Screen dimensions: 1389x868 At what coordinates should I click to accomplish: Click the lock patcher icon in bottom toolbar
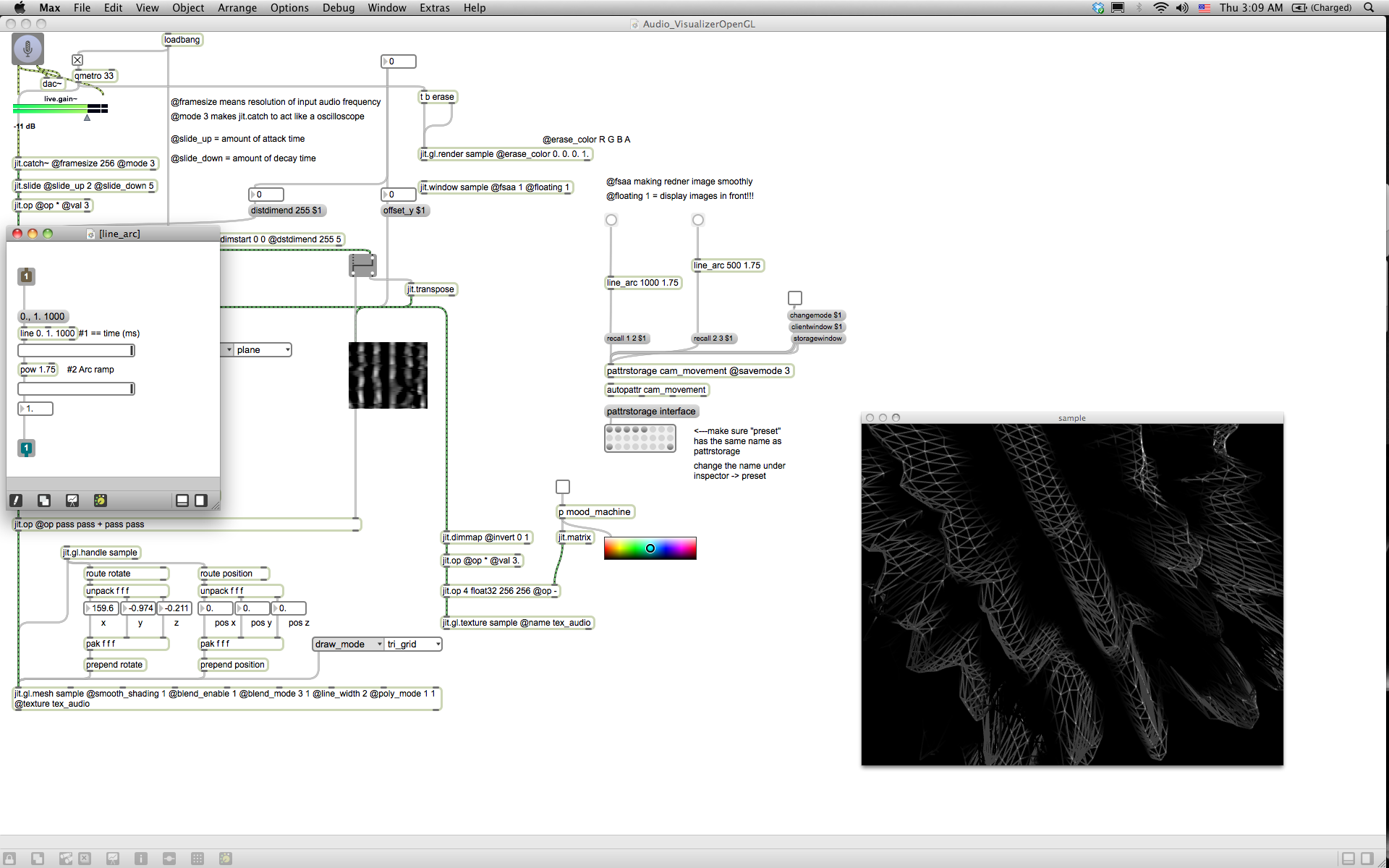pyautogui.click(x=10, y=859)
